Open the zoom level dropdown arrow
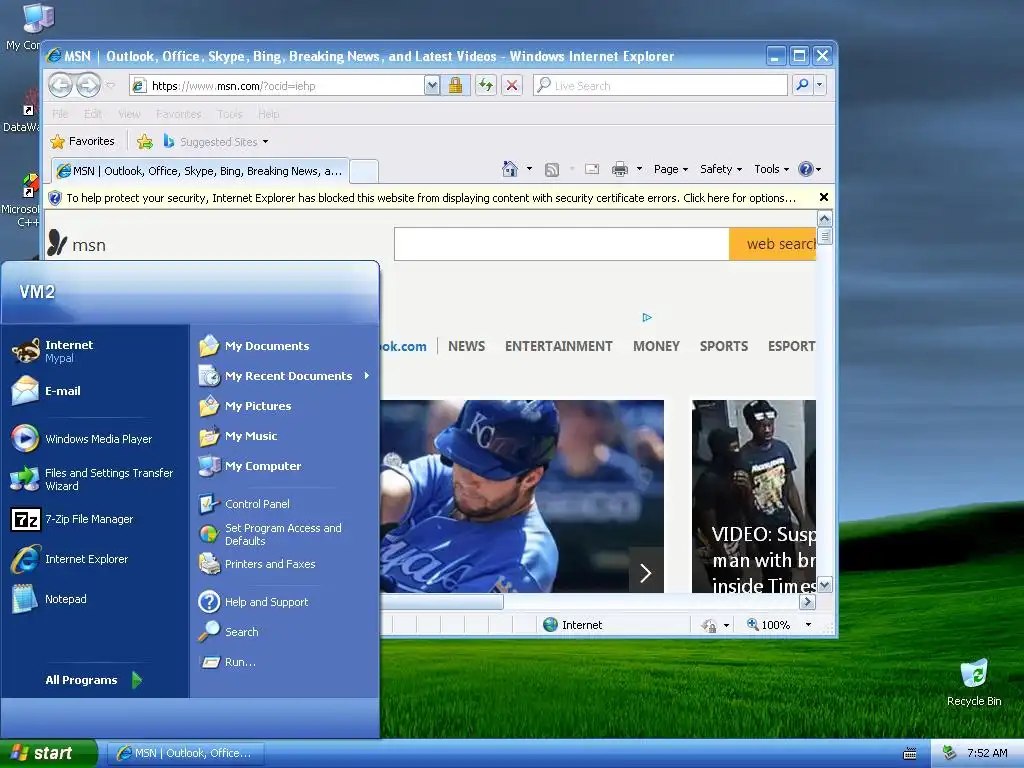Viewport: 1024px width, 768px height. pyautogui.click(x=808, y=625)
